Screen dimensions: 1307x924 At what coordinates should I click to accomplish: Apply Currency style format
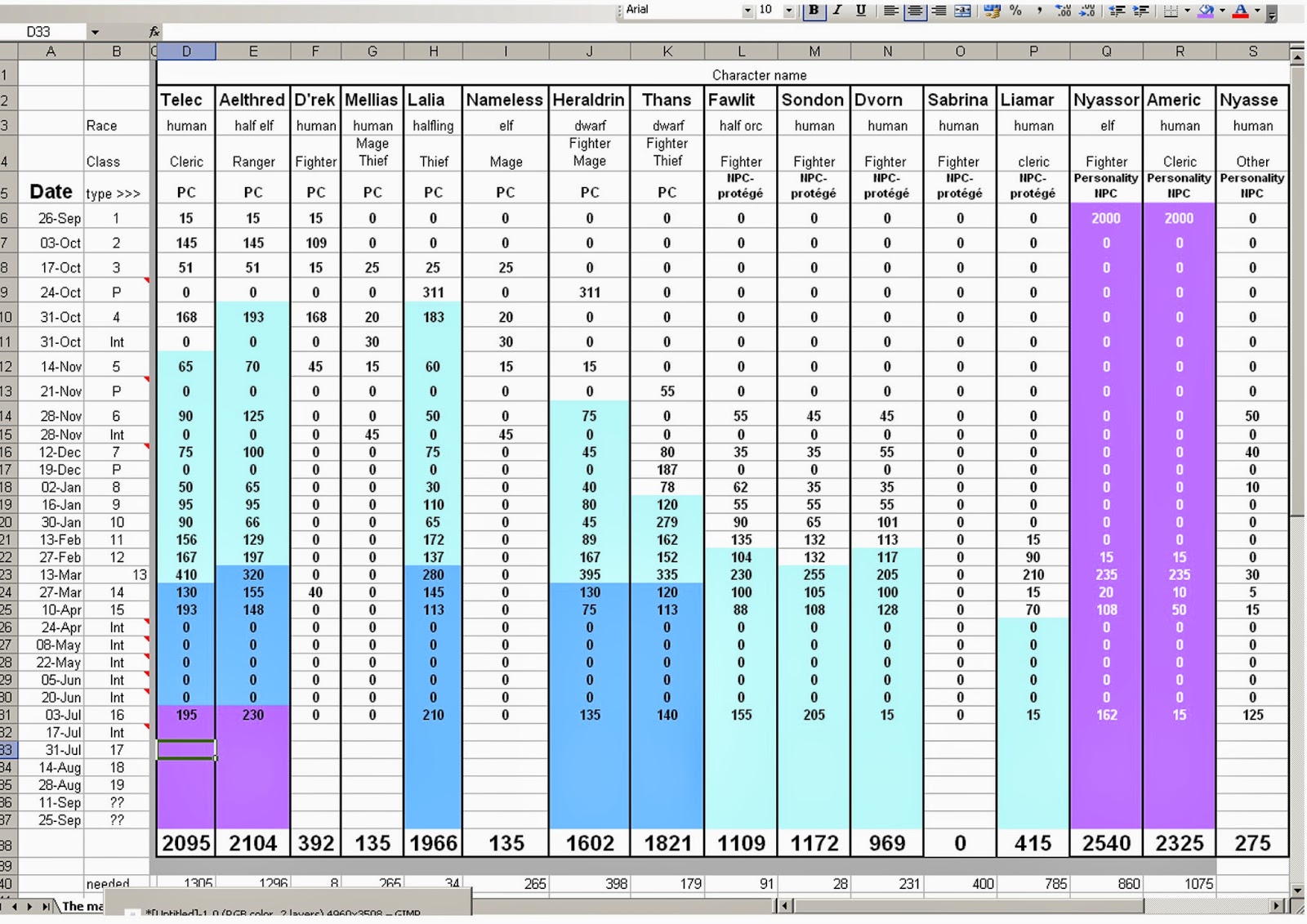click(993, 11)
